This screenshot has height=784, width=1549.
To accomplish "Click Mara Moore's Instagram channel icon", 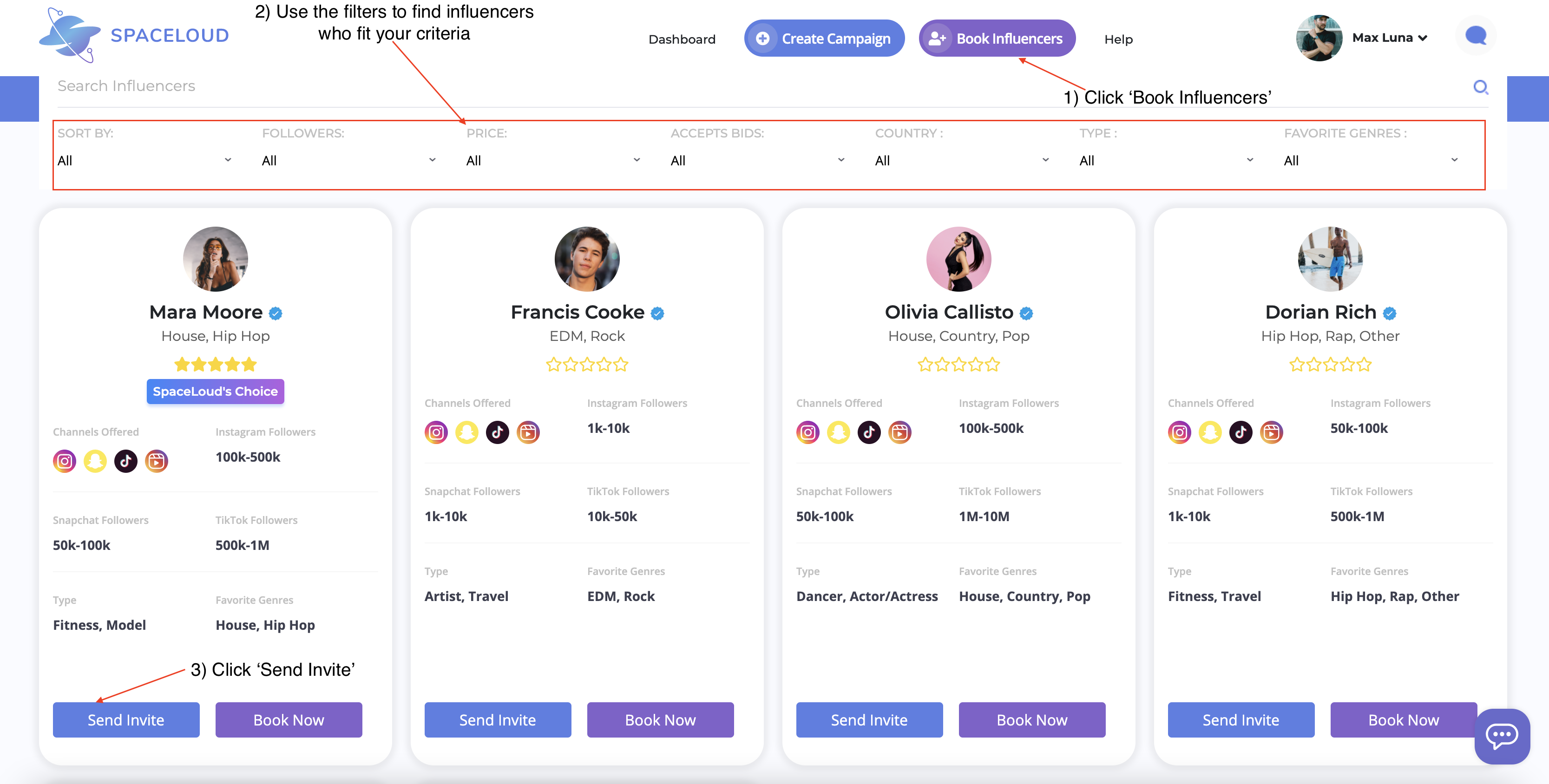I will click(65, 461).
